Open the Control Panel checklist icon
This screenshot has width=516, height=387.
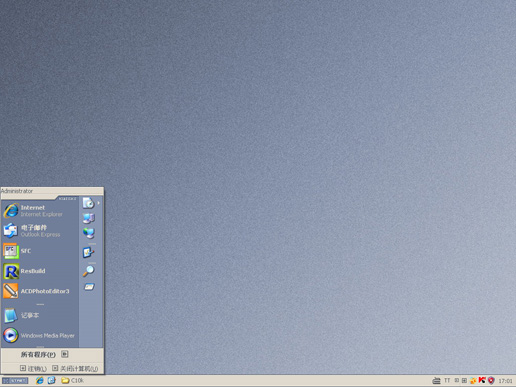point(88,252)
